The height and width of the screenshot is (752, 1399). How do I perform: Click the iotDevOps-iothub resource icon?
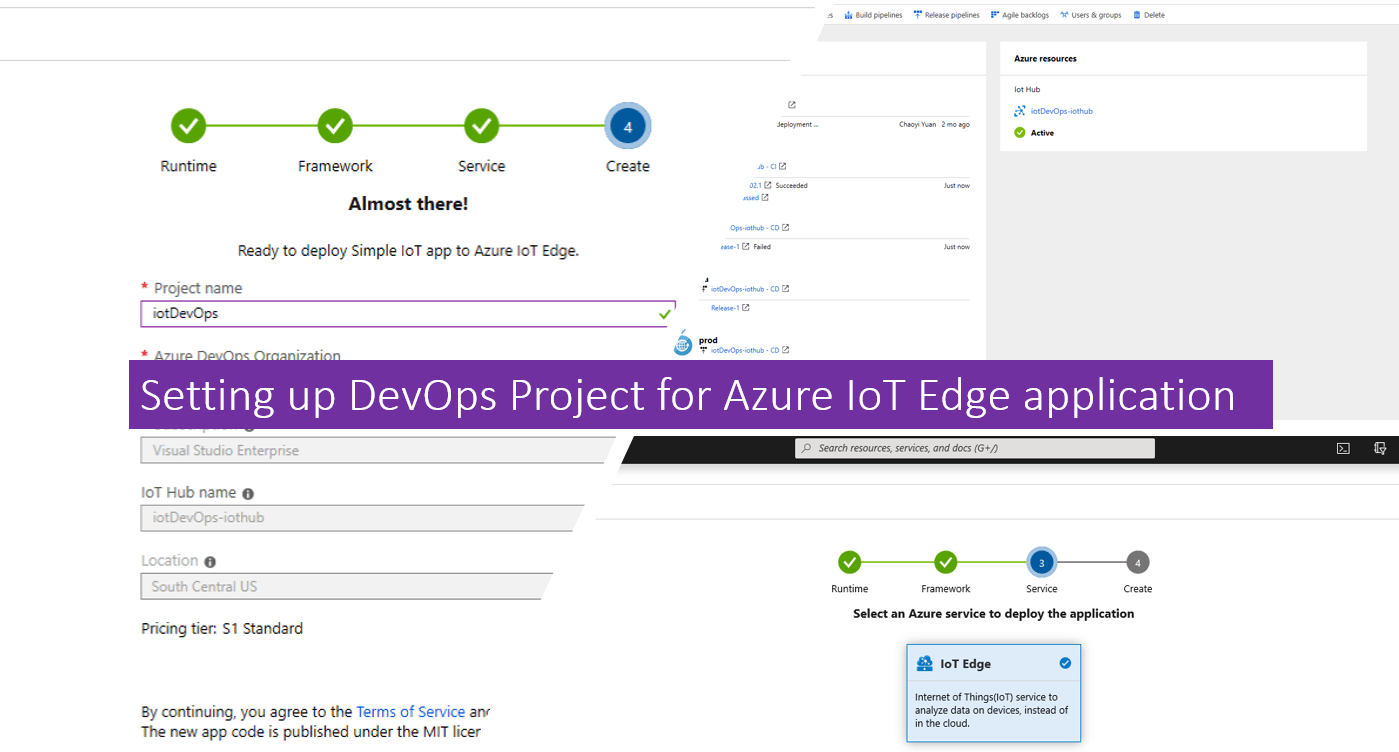1019,110
